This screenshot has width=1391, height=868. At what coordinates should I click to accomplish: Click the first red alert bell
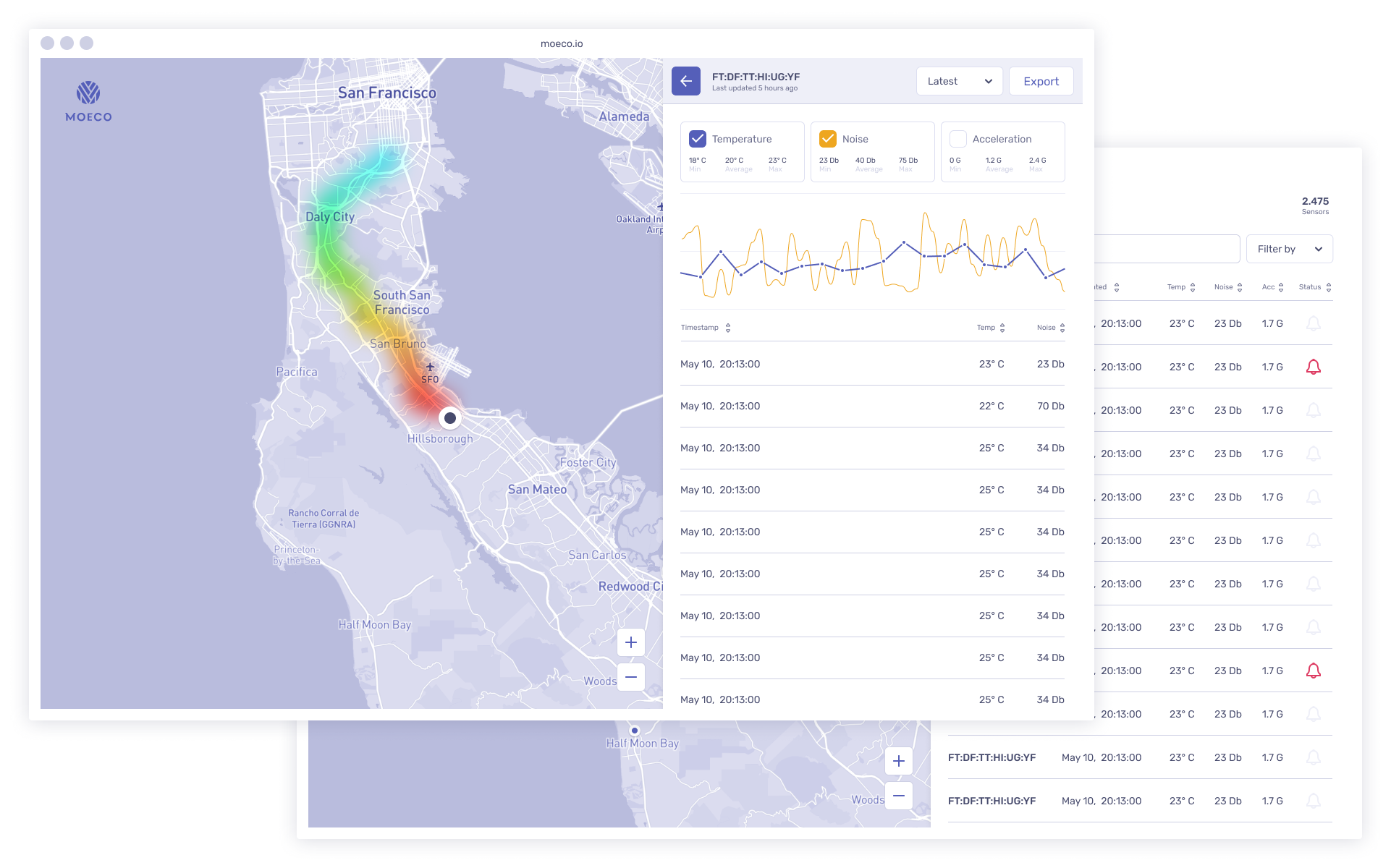click(1313, 367)
